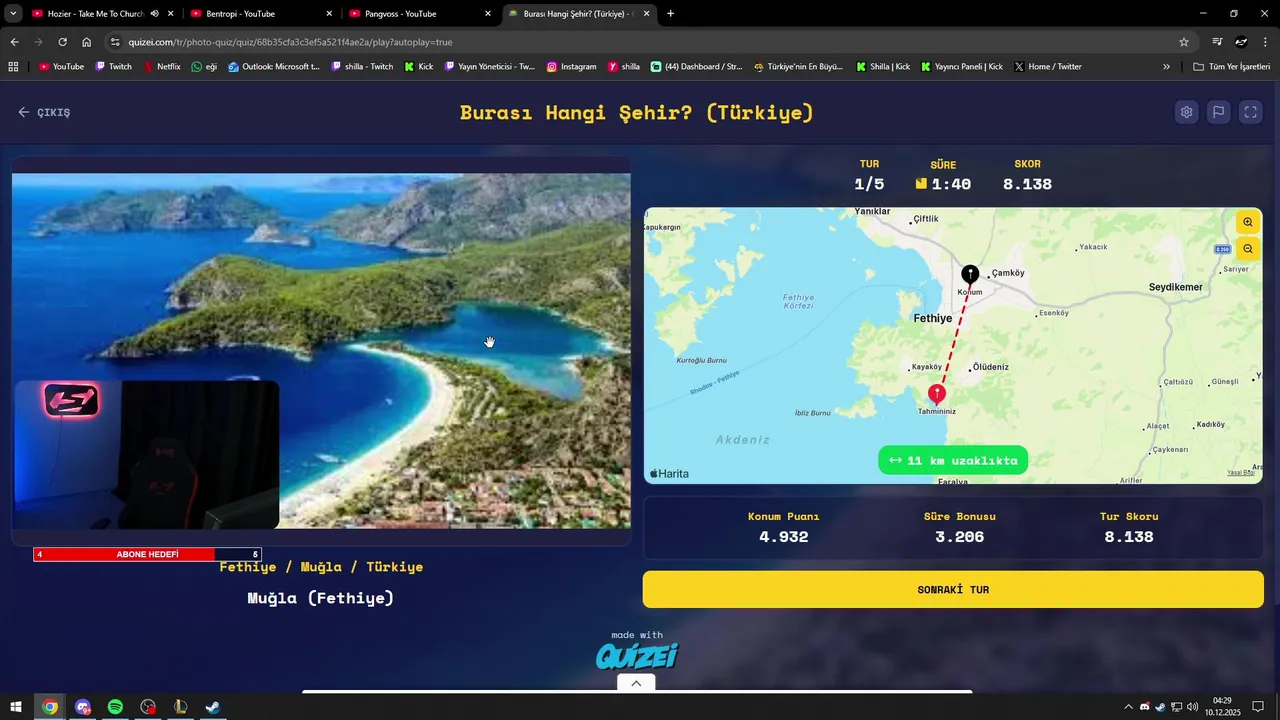Expand the bottom panel chevron
Viewport: 1280px width, 720px height.
636,683
